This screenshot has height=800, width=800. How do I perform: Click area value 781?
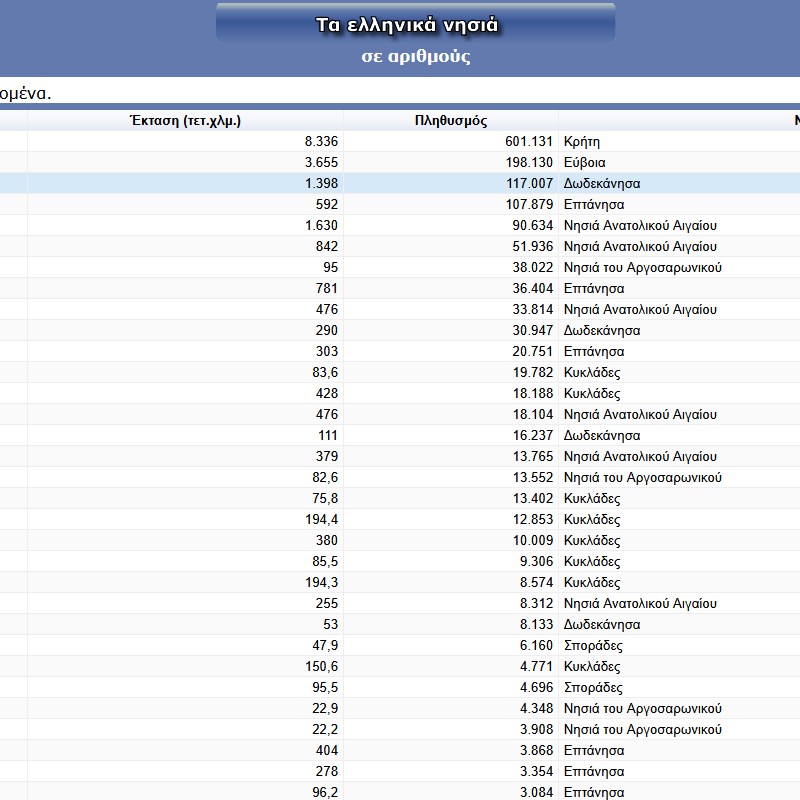pyautogui.click(x=327, y=288)
